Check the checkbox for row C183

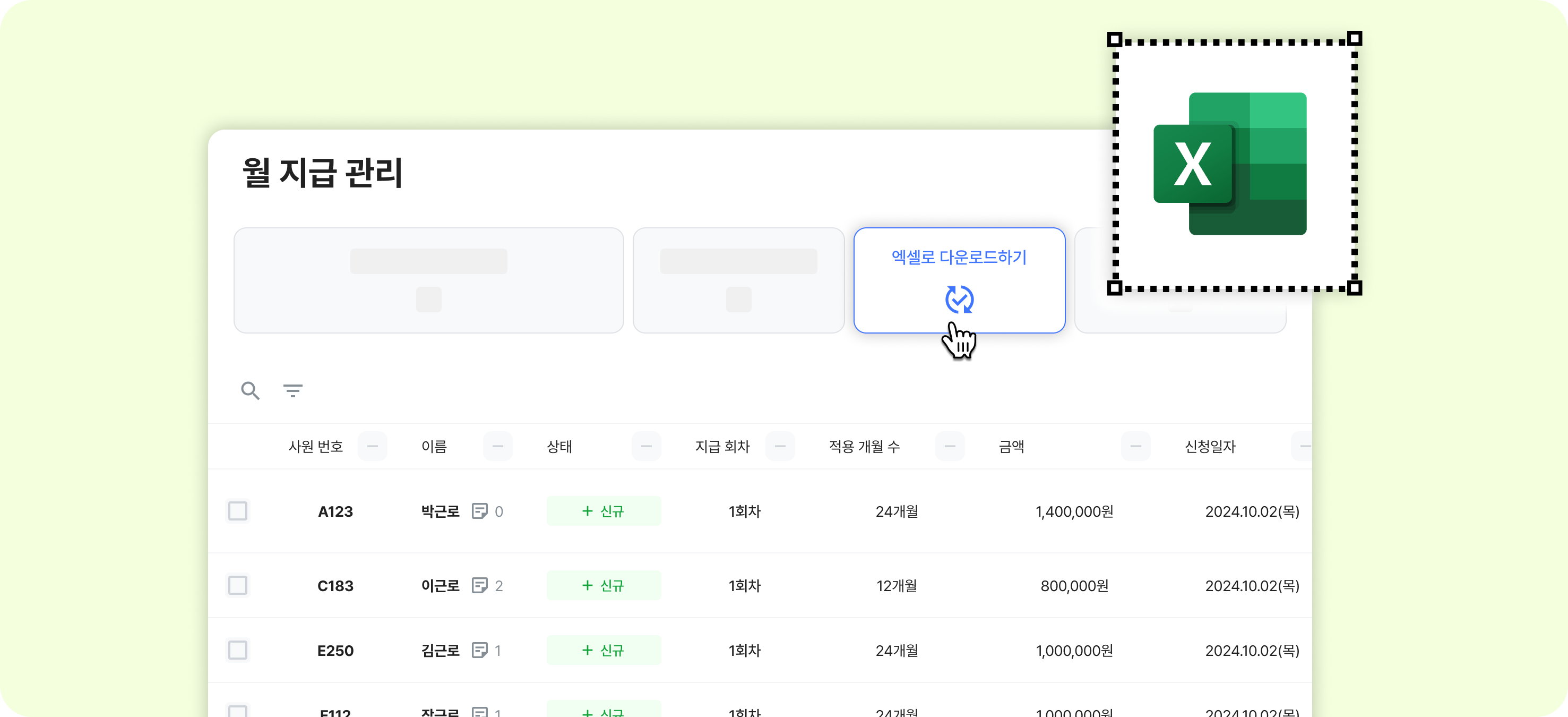[x=237, y=585]
